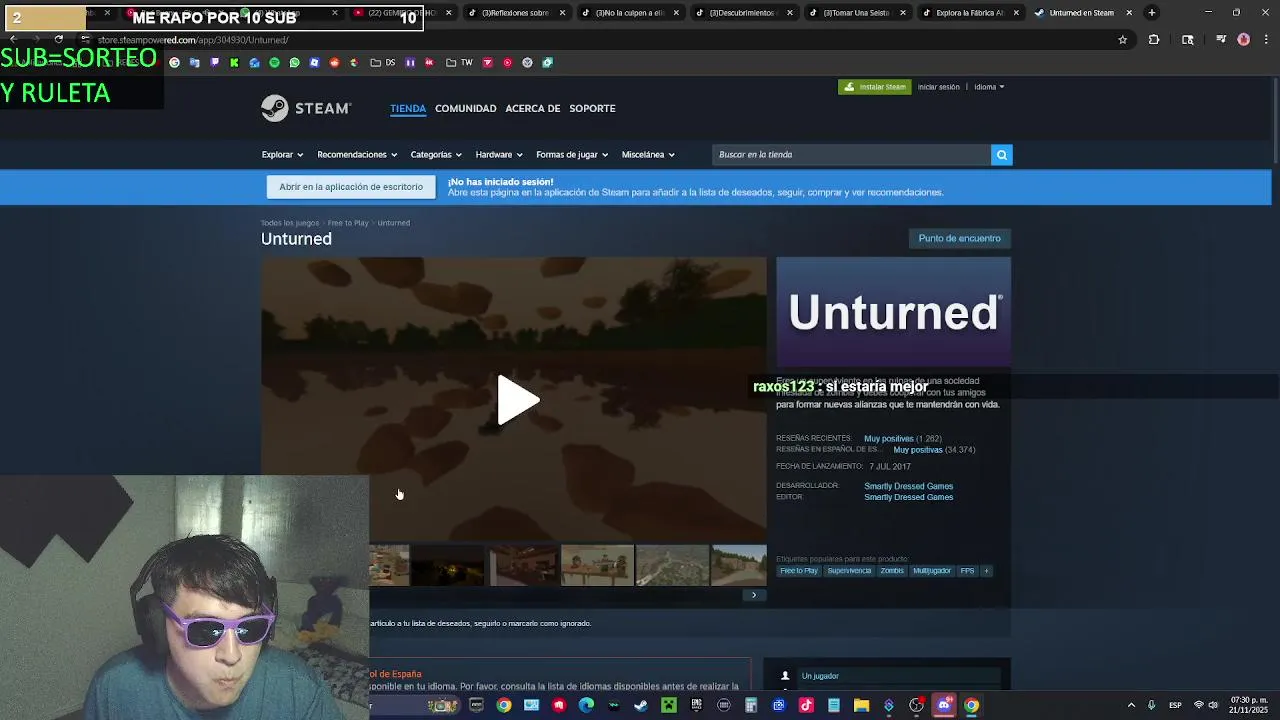
Task: Open the Roblox bookmark icon
Action: coord(314,62)
